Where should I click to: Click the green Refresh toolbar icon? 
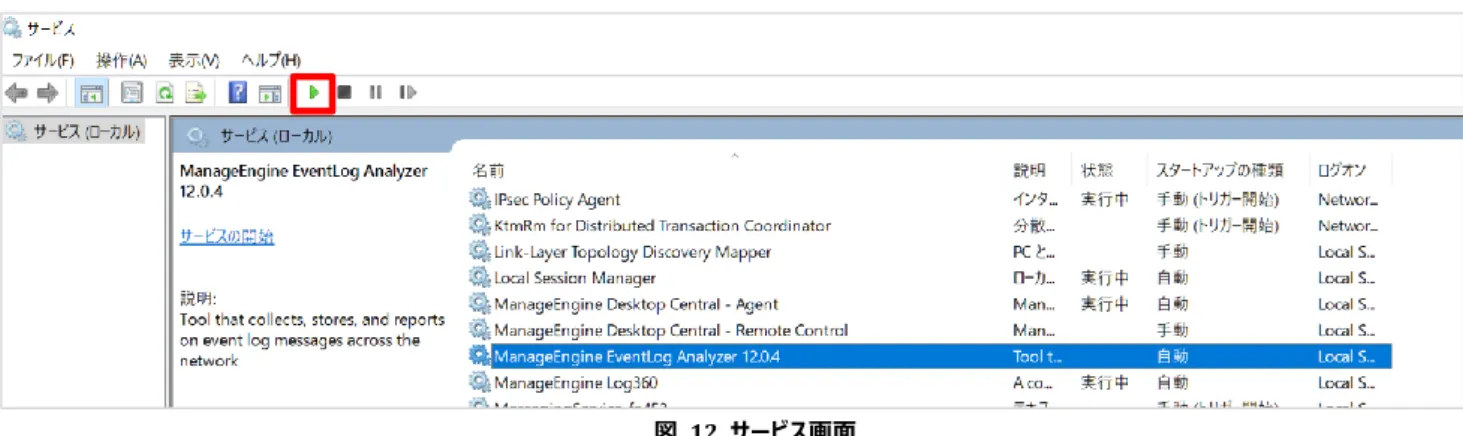(164, 93)
